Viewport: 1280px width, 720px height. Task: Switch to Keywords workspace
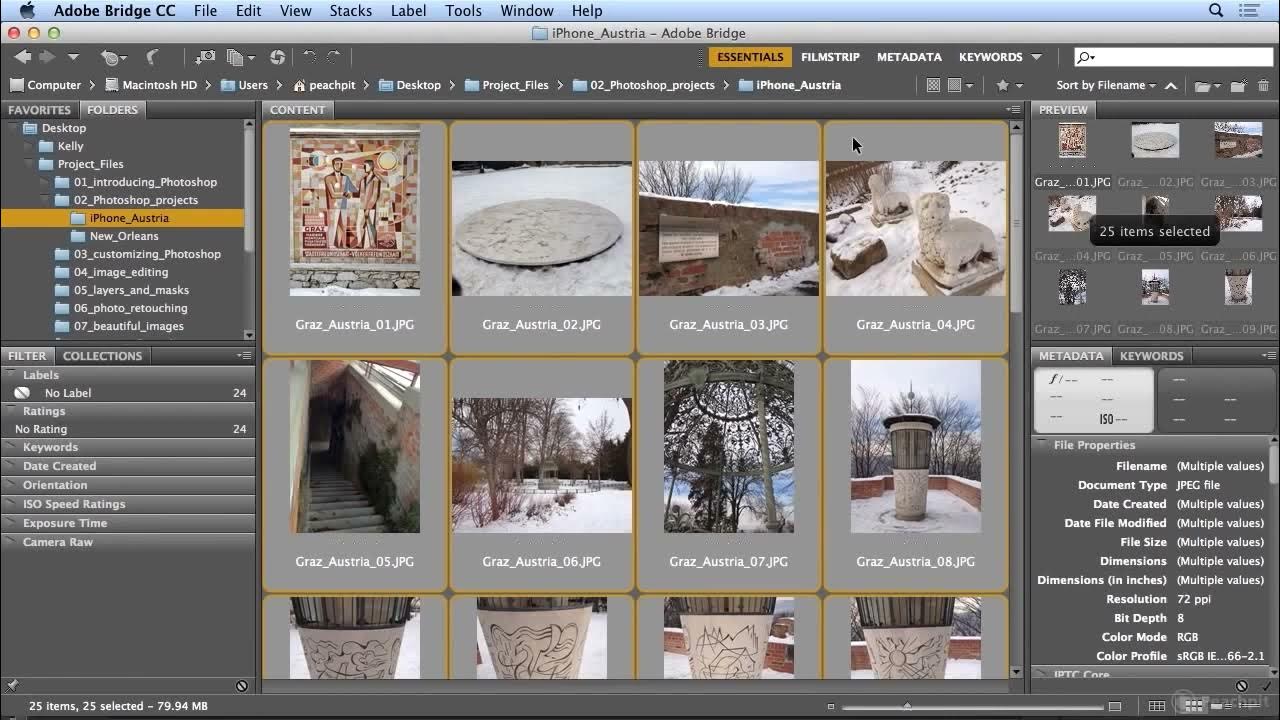tap(990, 57)
